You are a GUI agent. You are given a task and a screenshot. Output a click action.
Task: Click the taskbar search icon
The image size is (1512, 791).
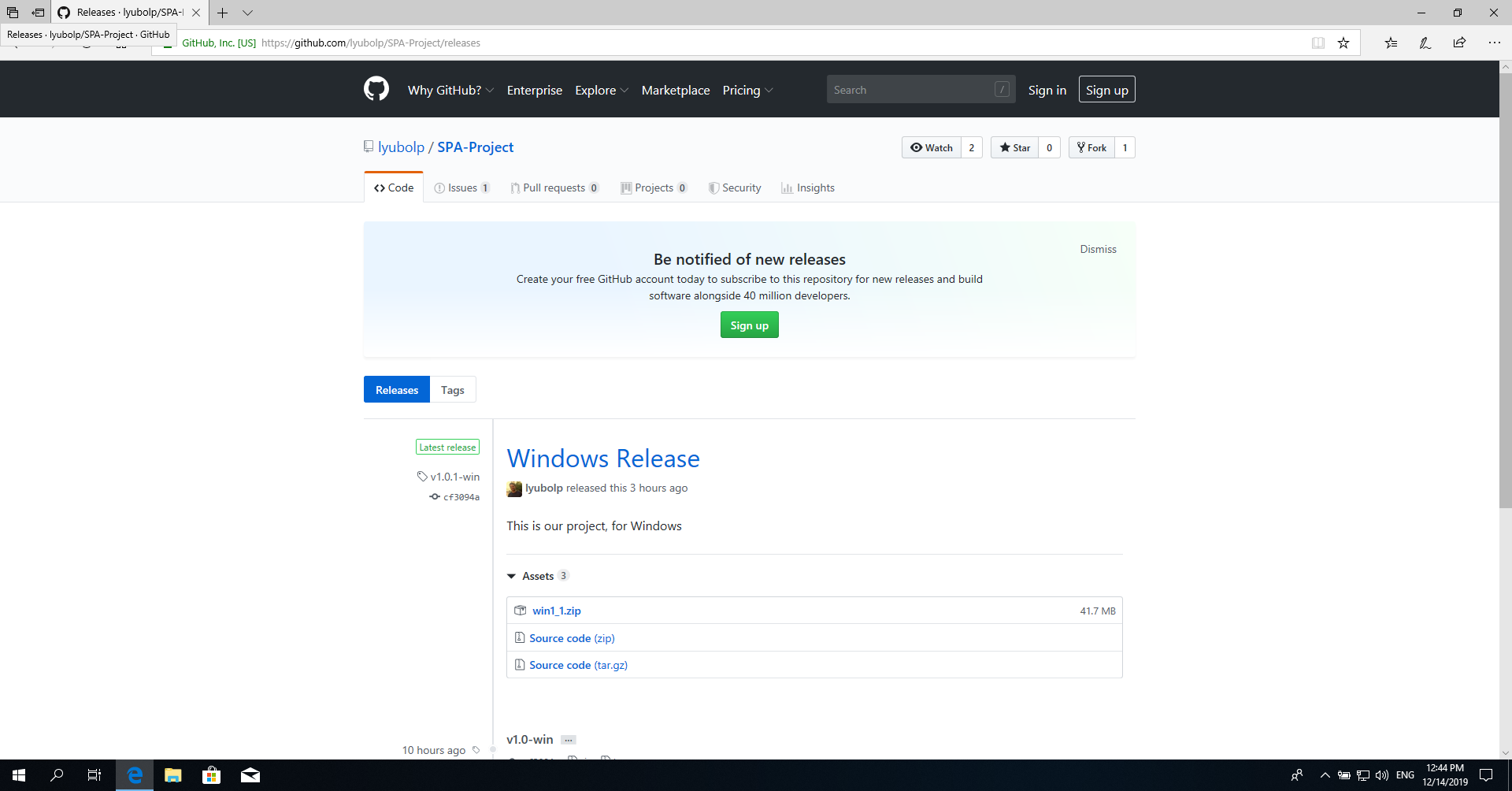(57, 775)
